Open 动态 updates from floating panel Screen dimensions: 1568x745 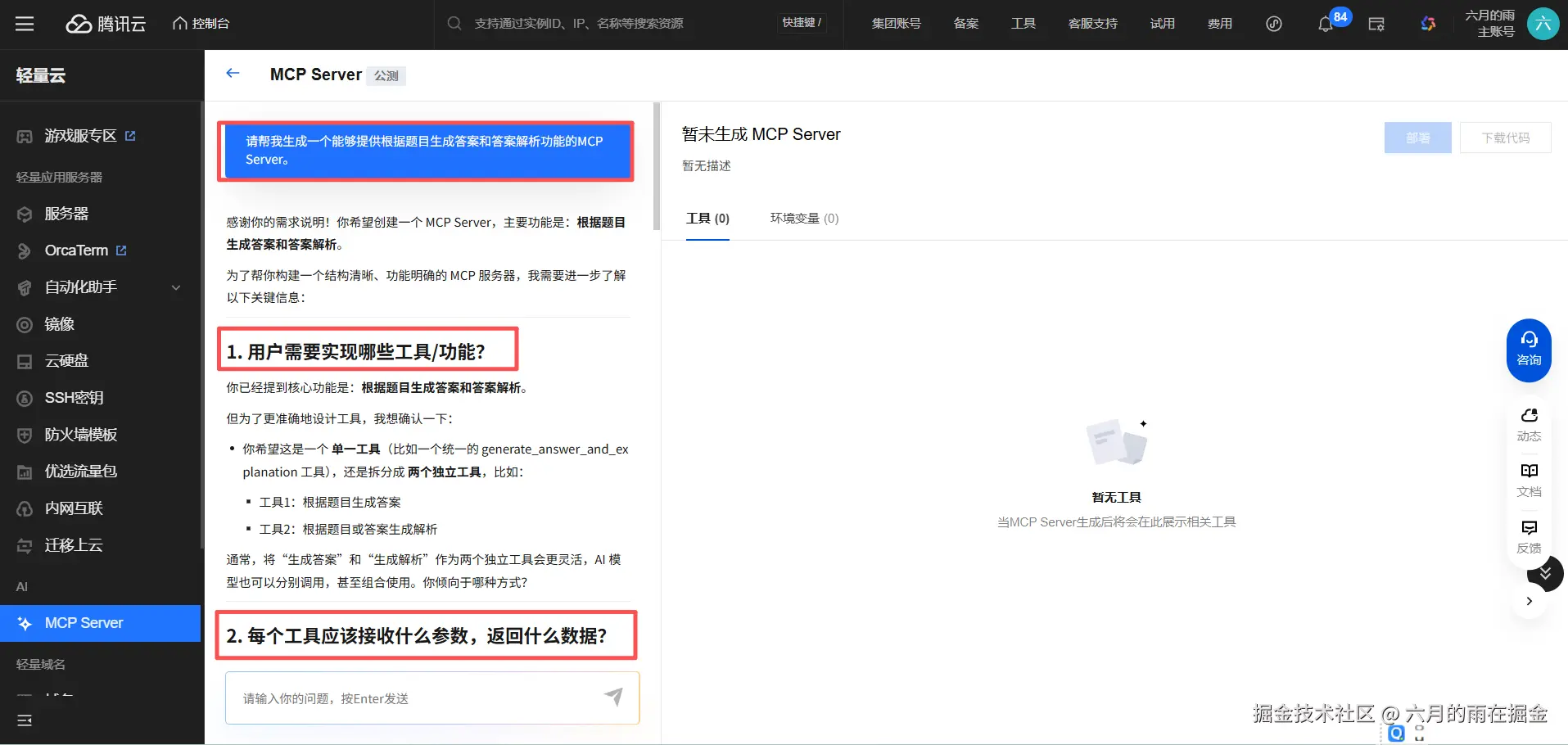1529,425
